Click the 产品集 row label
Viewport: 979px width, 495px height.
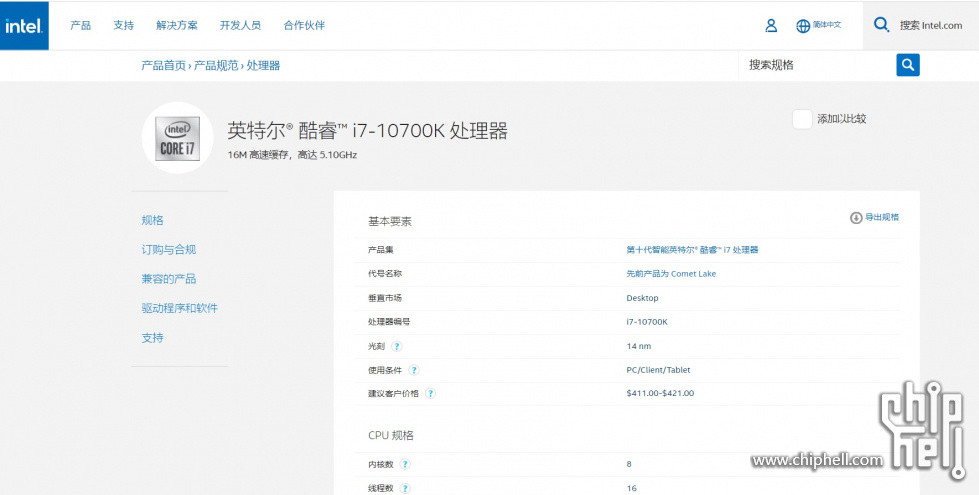click(x=381, y=250)
